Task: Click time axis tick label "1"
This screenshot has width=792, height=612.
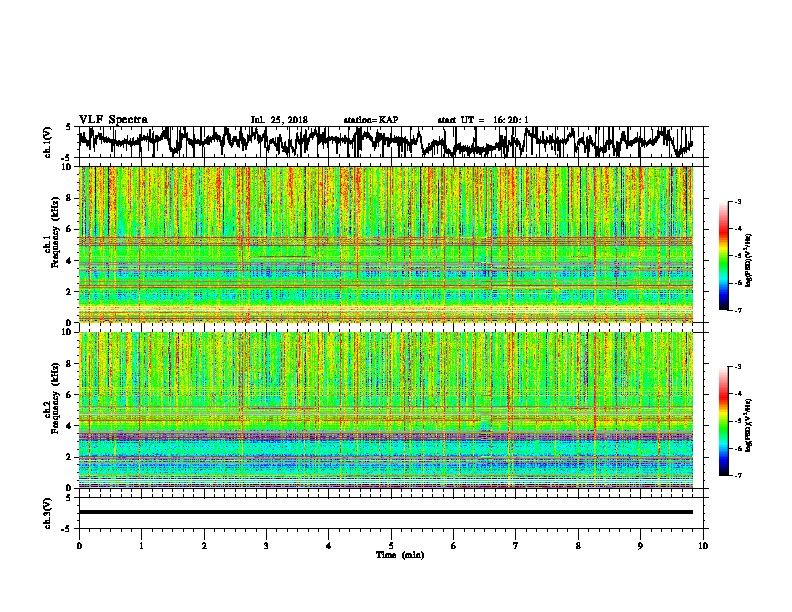Action: (141, 546)
